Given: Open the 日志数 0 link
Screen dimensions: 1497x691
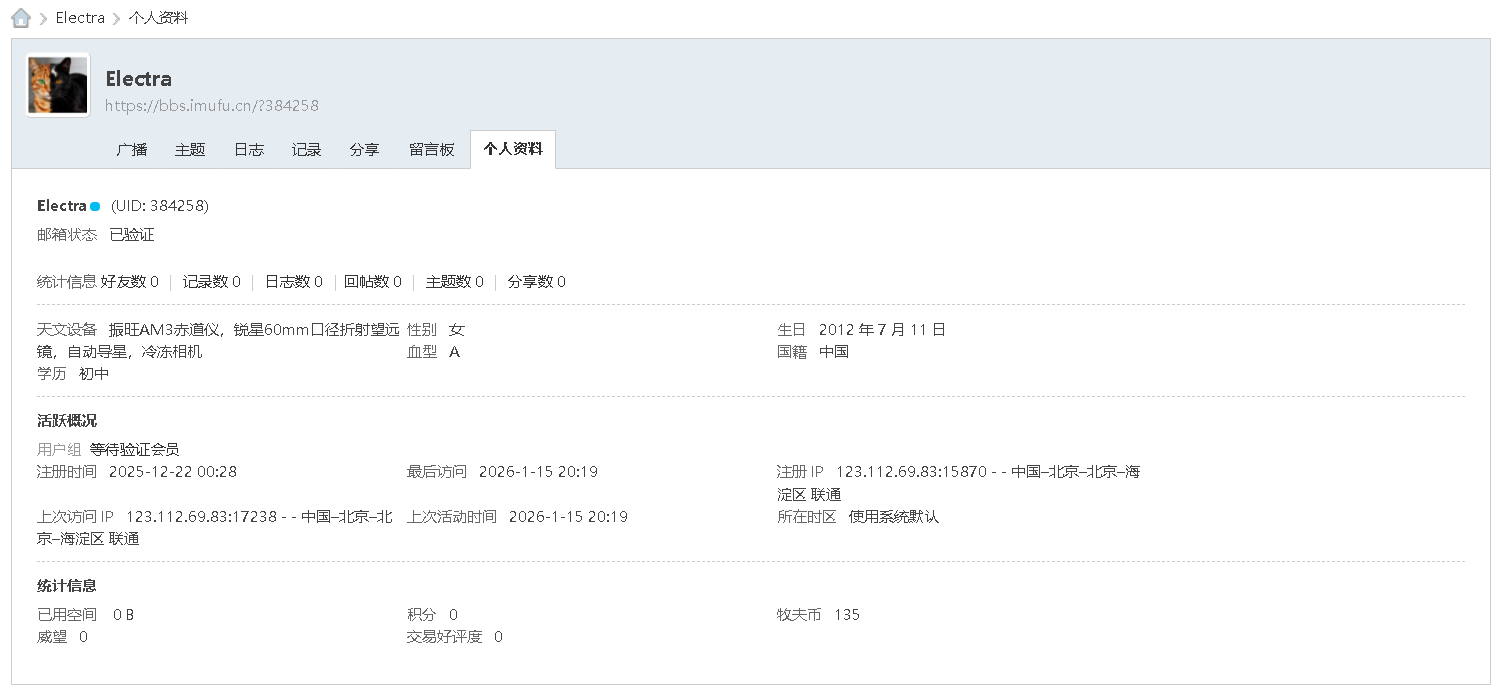Looking at the screenshot, I should (x=293, y=281).
